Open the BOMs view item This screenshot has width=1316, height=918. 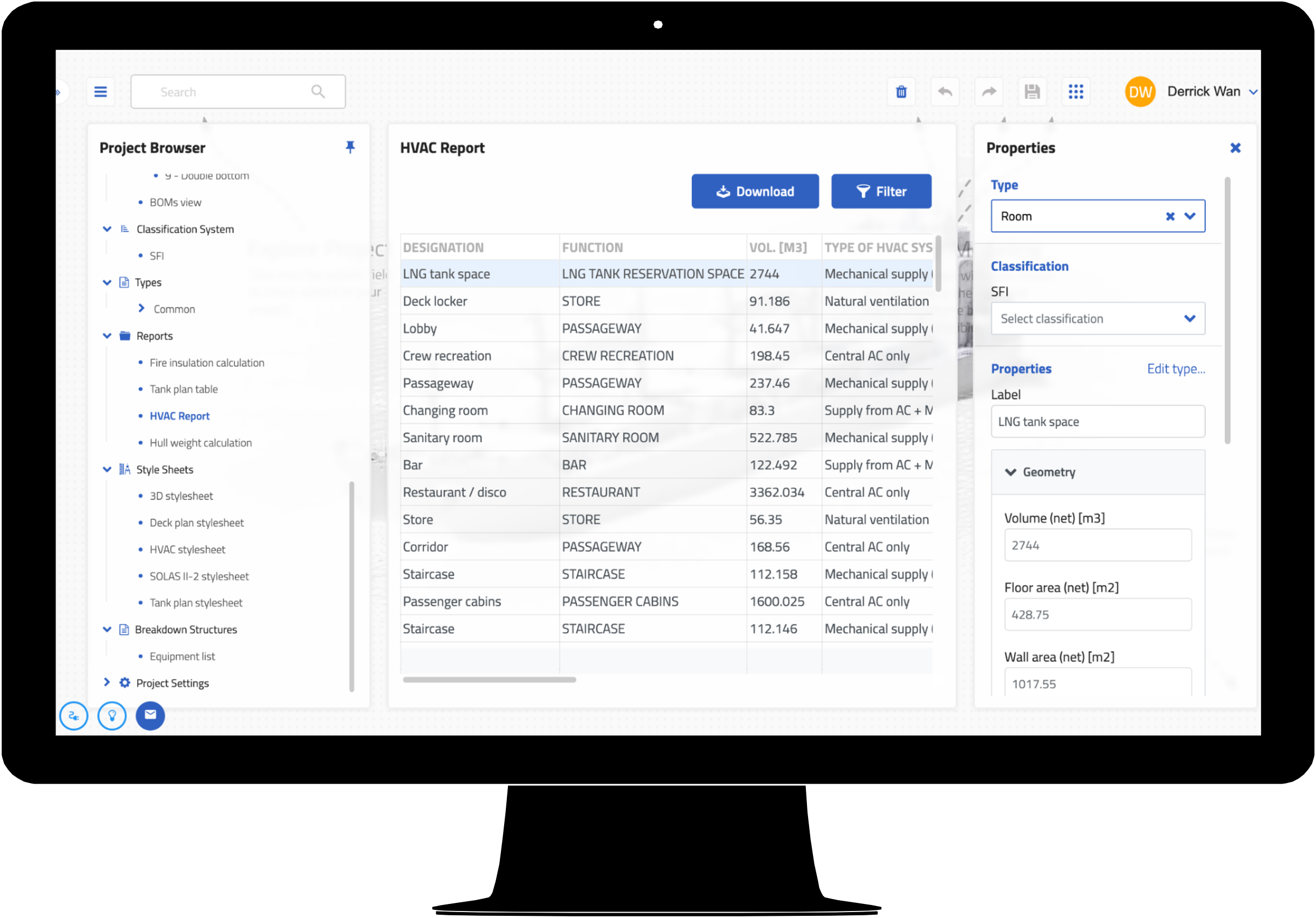point(175,202)
